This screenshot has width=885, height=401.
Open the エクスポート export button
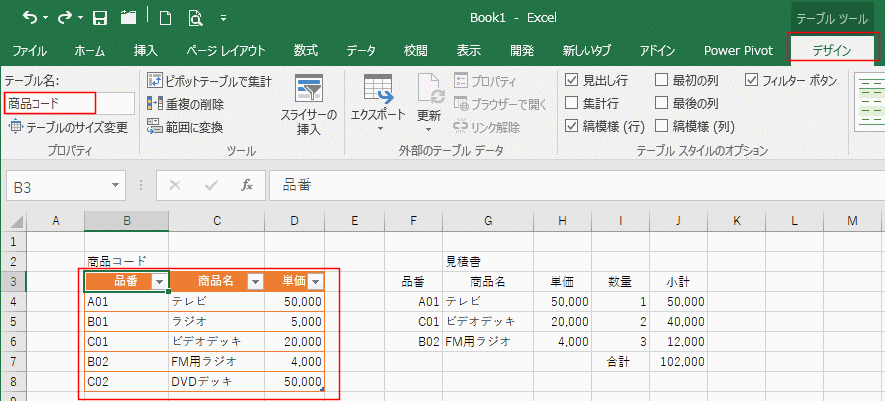pyautogui.click(x=378, y=100)
